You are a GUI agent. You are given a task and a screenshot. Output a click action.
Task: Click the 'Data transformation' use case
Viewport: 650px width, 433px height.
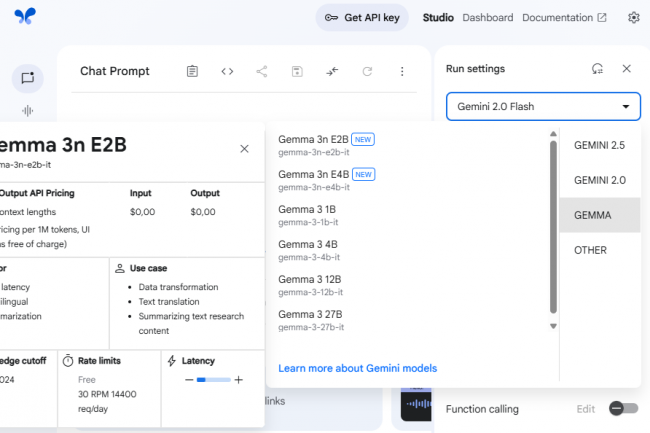[178, 287]
